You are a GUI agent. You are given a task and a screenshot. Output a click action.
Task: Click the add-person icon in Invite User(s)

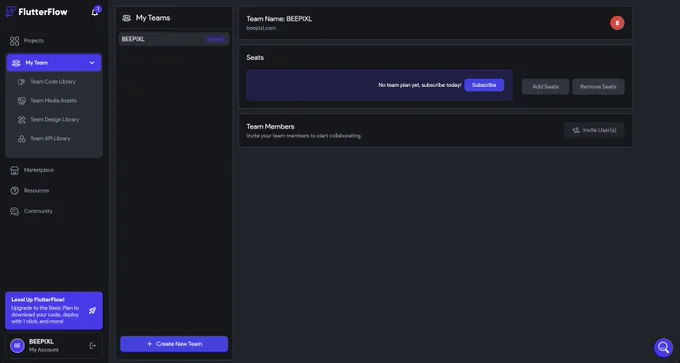[576, 130]
